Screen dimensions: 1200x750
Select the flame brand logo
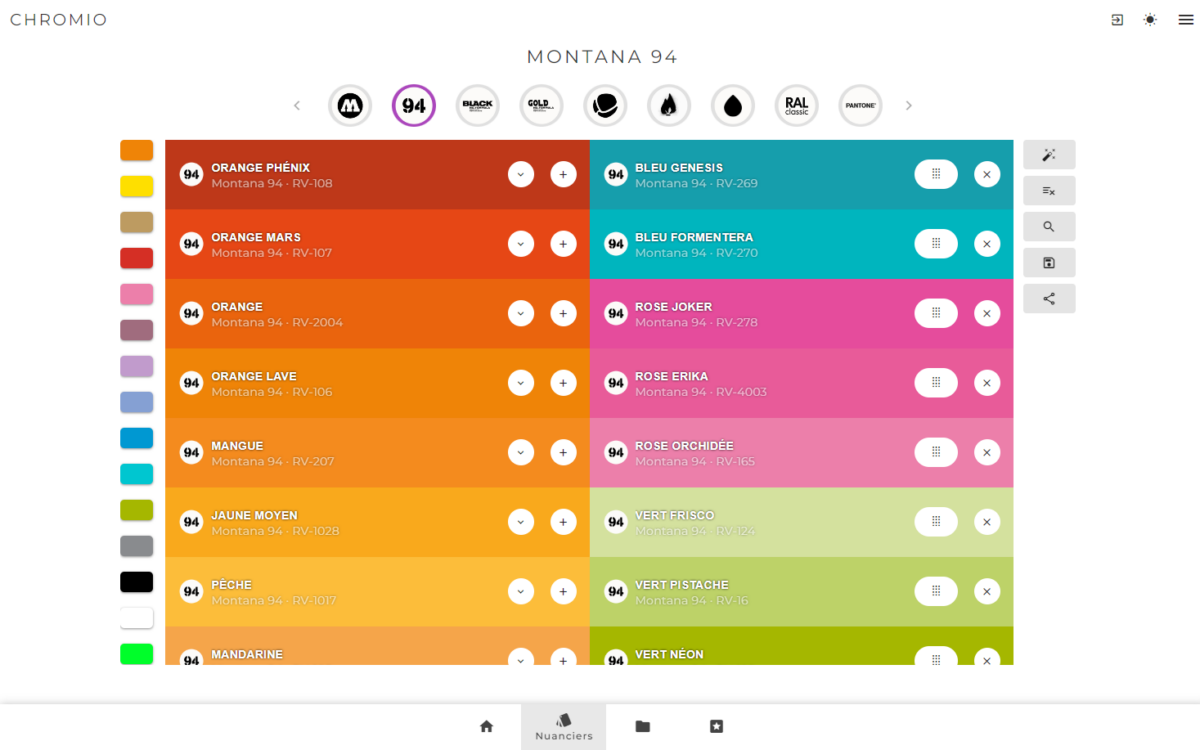(669, 105)
